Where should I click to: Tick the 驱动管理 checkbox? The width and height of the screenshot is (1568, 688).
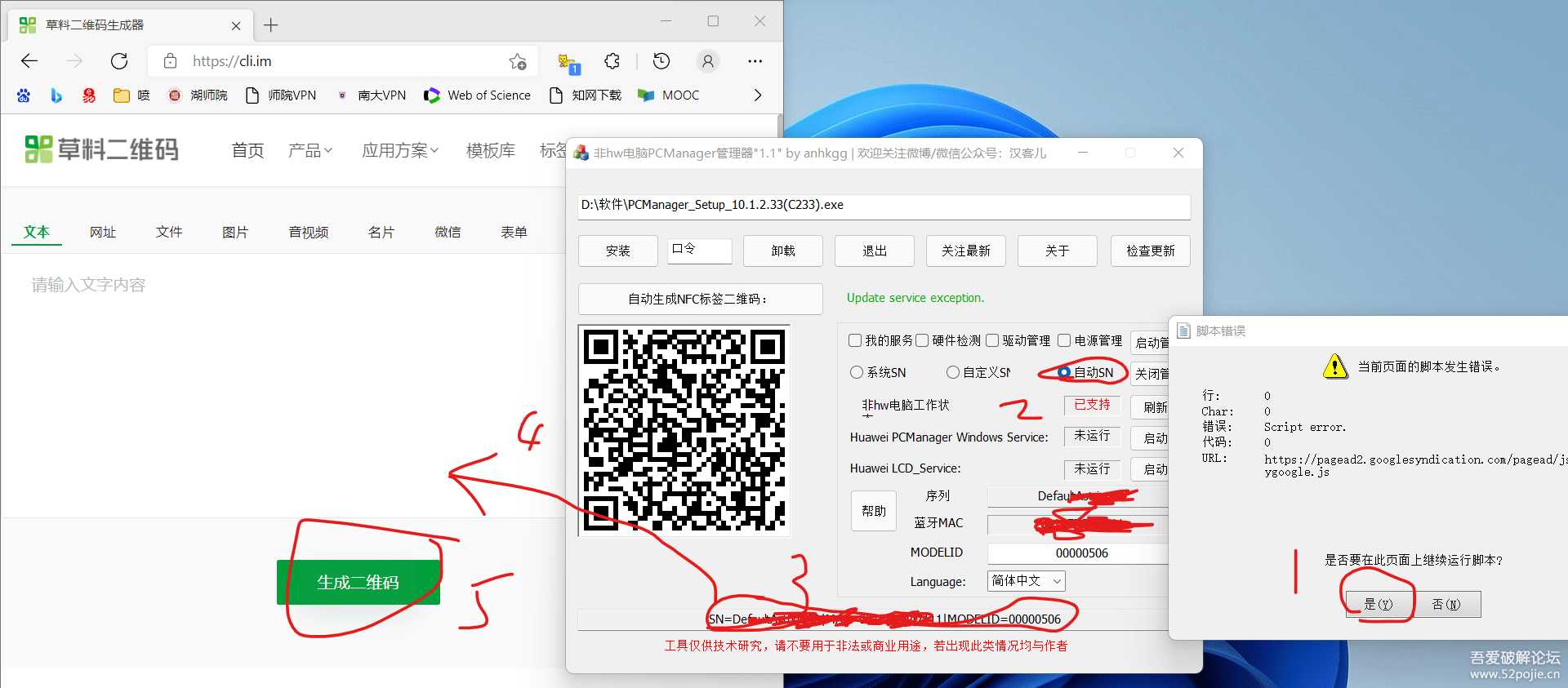coord(992,340)
